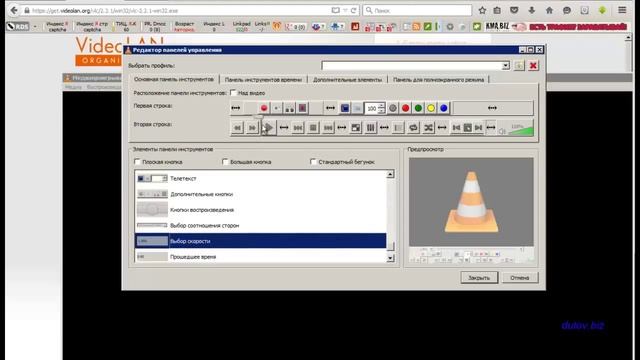Click the red teletext color button
640x360 pixels.
[405, 108]
